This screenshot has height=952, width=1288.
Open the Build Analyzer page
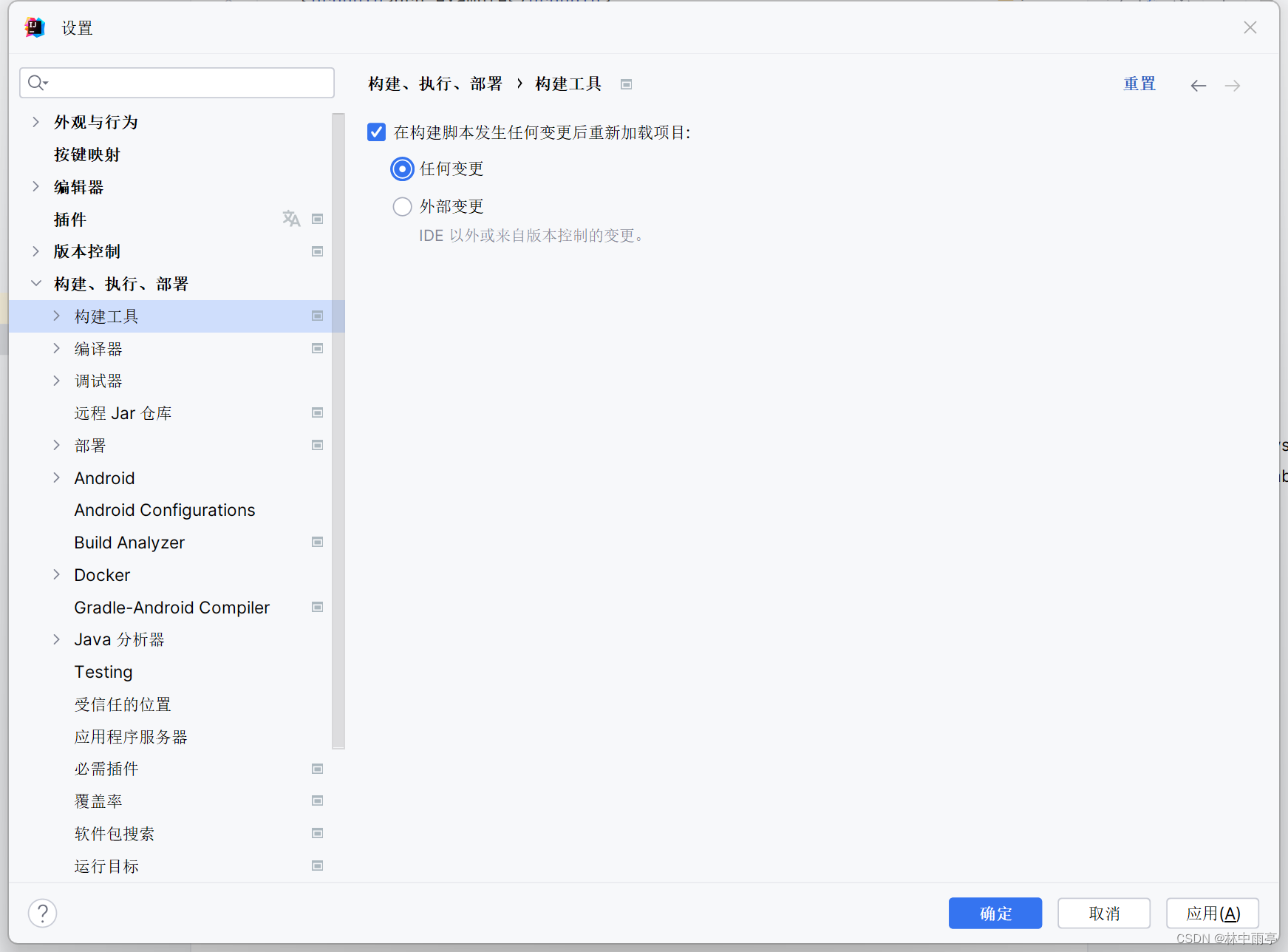coord(129,543)
